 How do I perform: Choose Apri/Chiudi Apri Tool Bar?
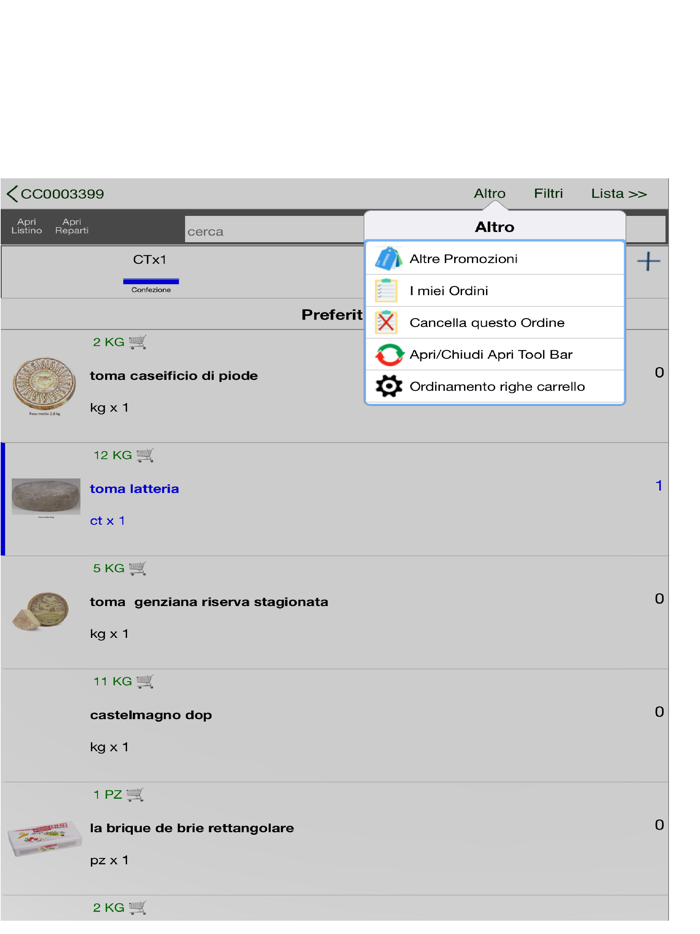click(x=495, y=354)
